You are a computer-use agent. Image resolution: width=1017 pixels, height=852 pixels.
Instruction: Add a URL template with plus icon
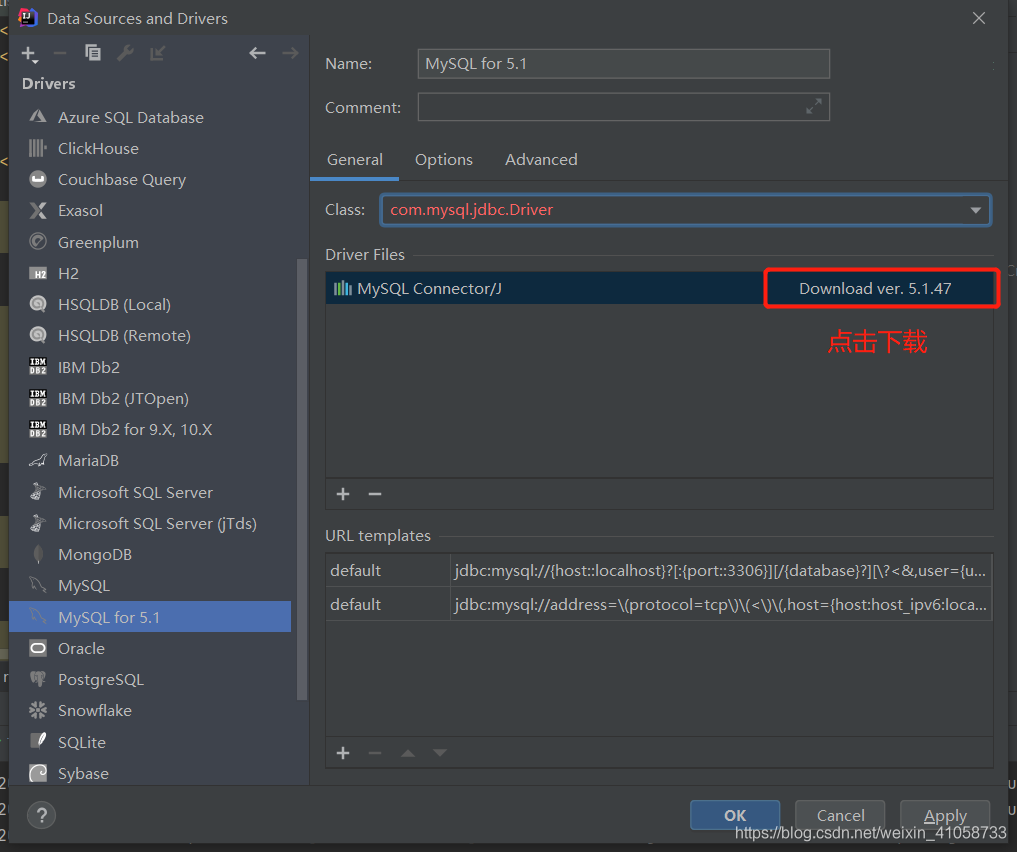click(x=343, y=753)
